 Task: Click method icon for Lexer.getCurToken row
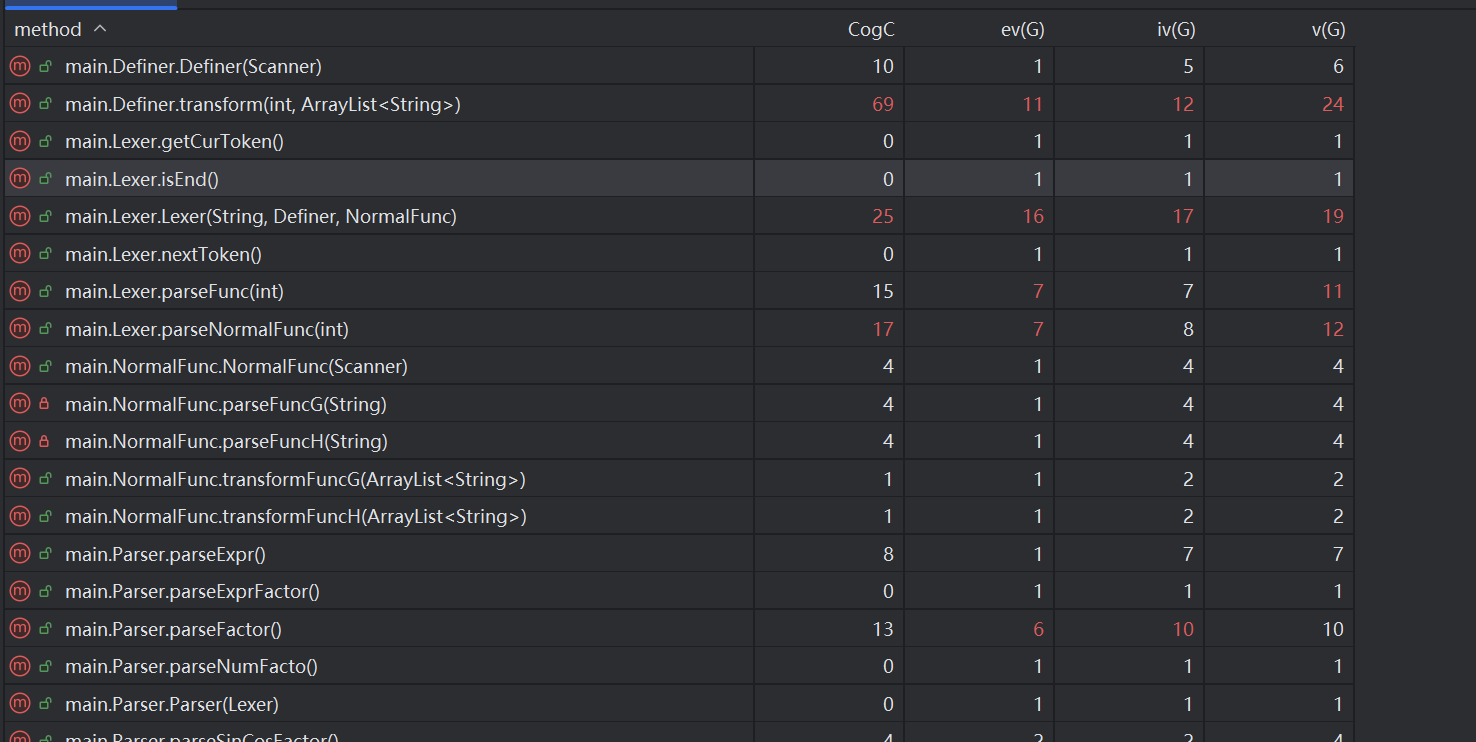point(19,142)
